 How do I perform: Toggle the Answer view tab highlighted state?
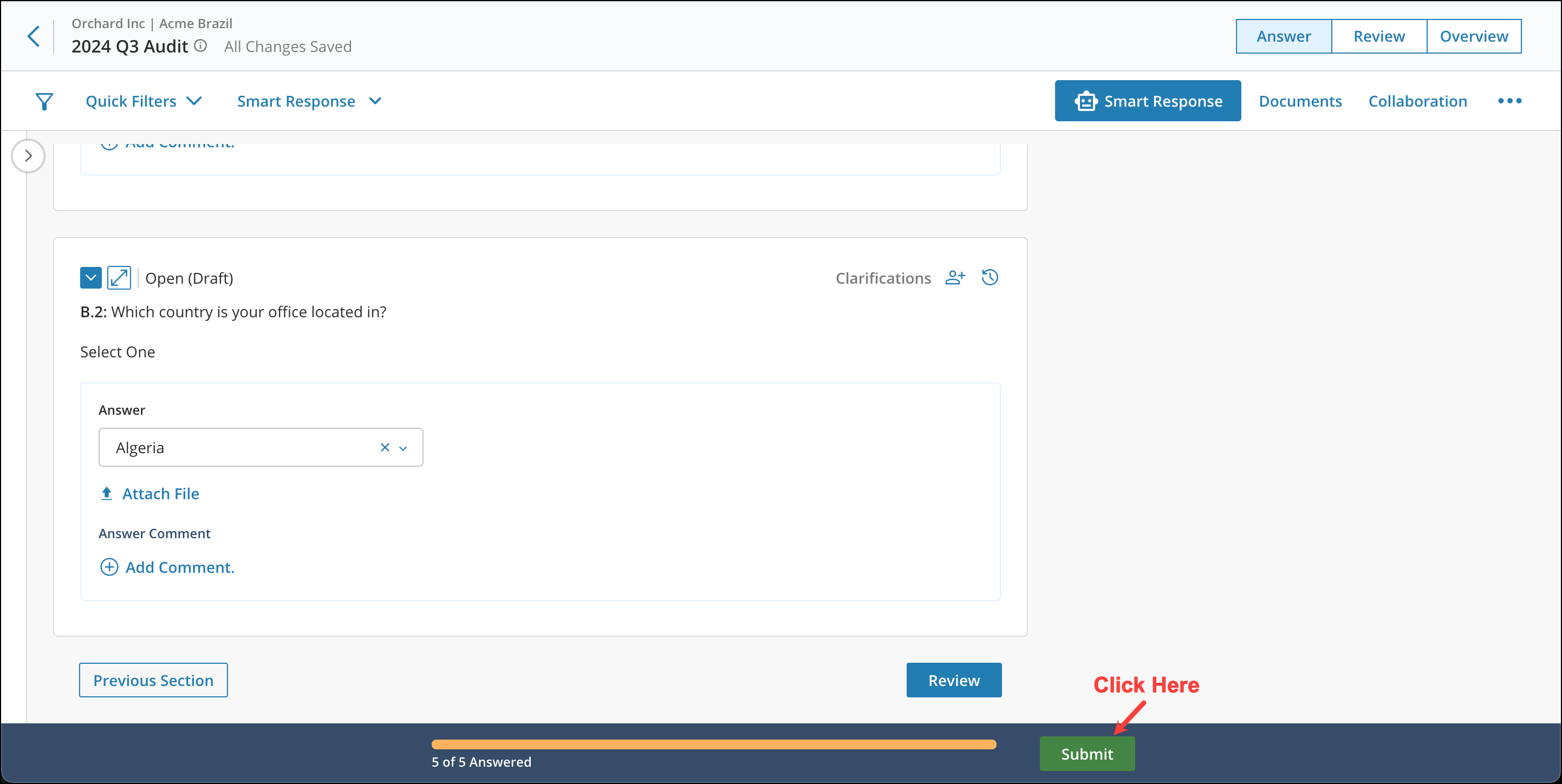coord(1283,36)
